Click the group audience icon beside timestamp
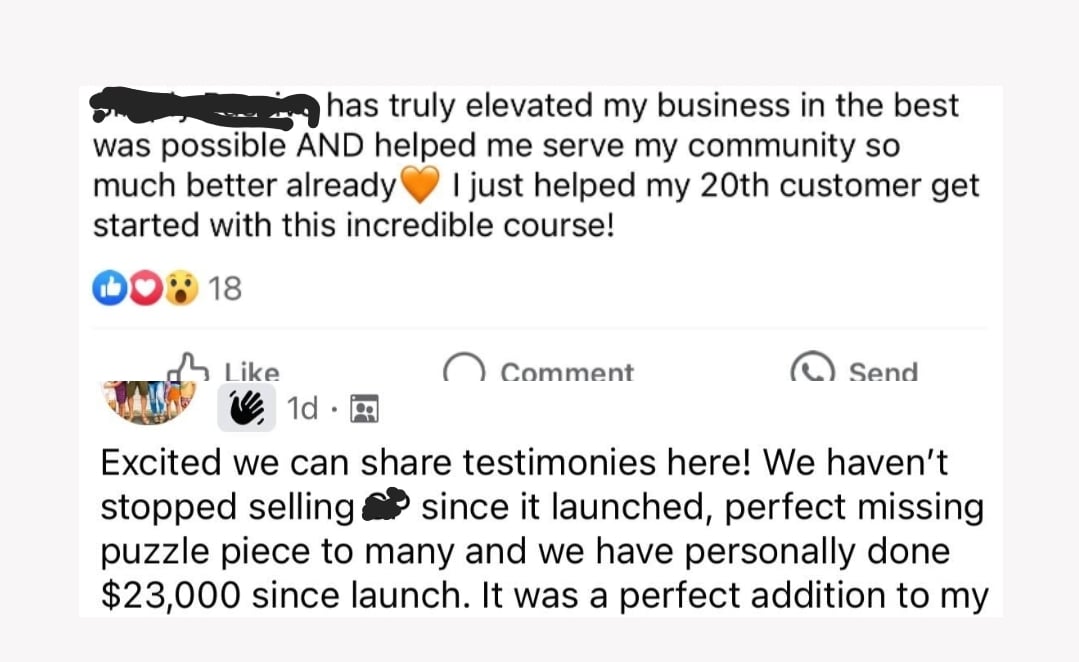Viewport: 1079px width, 662px height. [x=365, y=409]
